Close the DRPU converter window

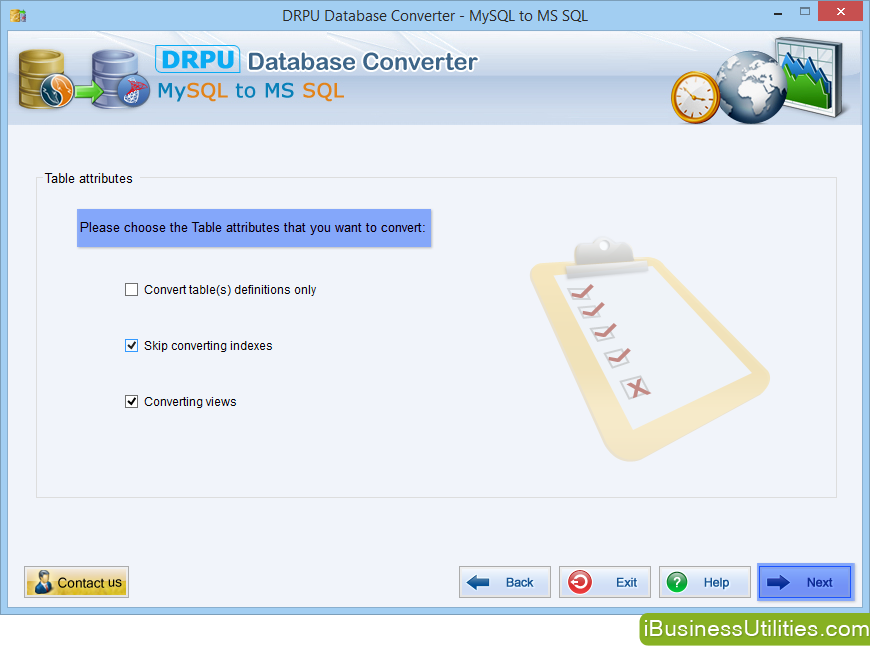[841, 12]
